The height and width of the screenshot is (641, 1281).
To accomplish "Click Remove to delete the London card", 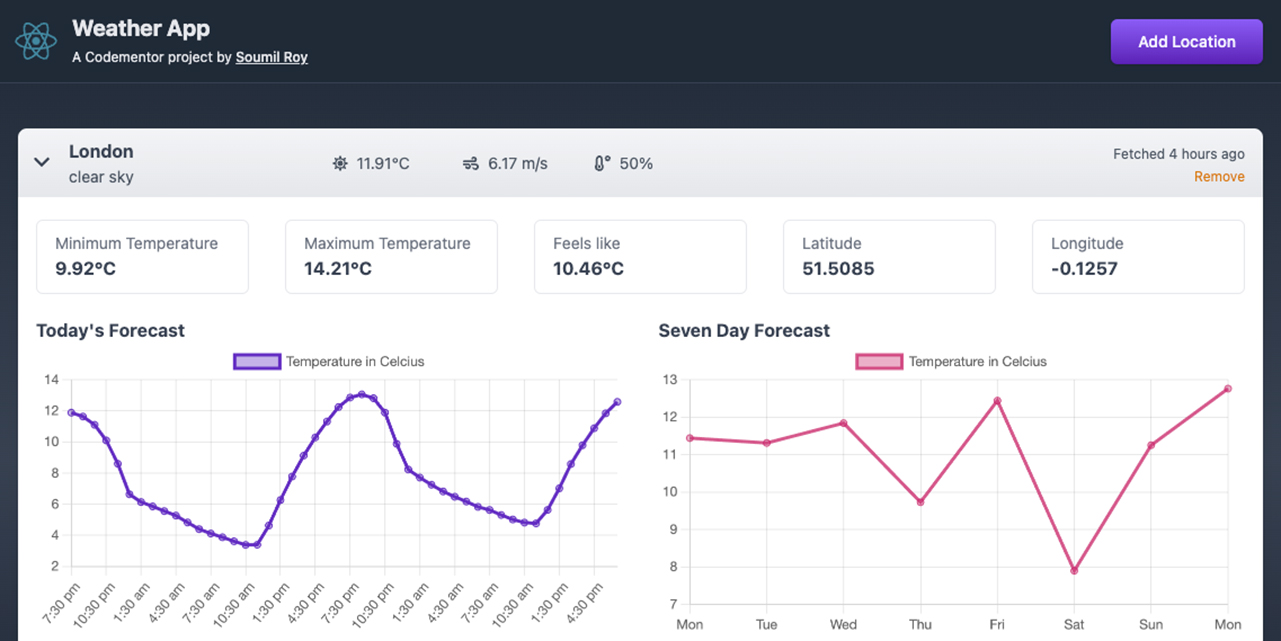I will pyautogui.click(x=1219, y=176).
